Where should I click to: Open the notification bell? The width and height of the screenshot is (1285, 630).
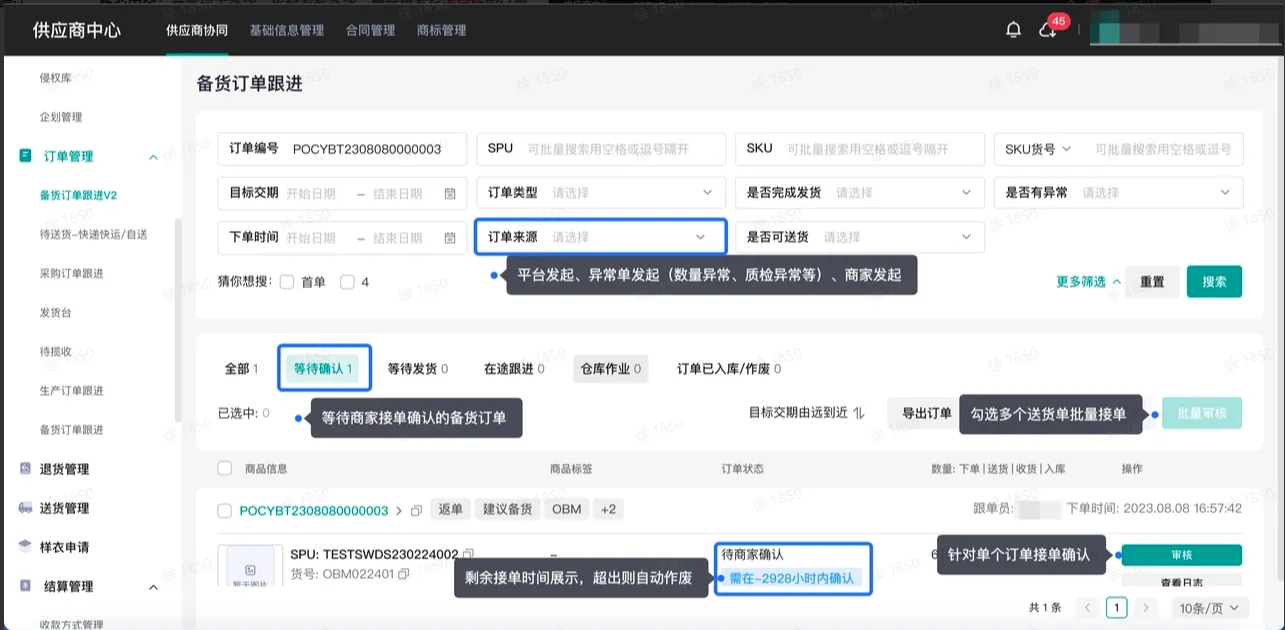coord(1013,30)
